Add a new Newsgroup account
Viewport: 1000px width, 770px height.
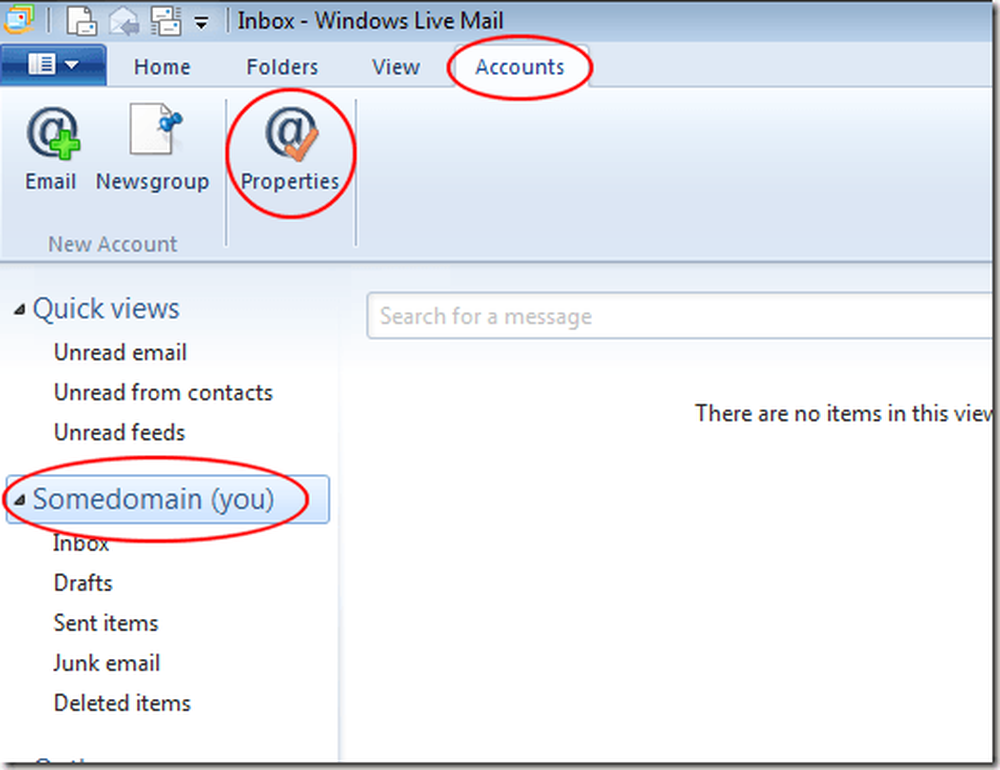152,149
